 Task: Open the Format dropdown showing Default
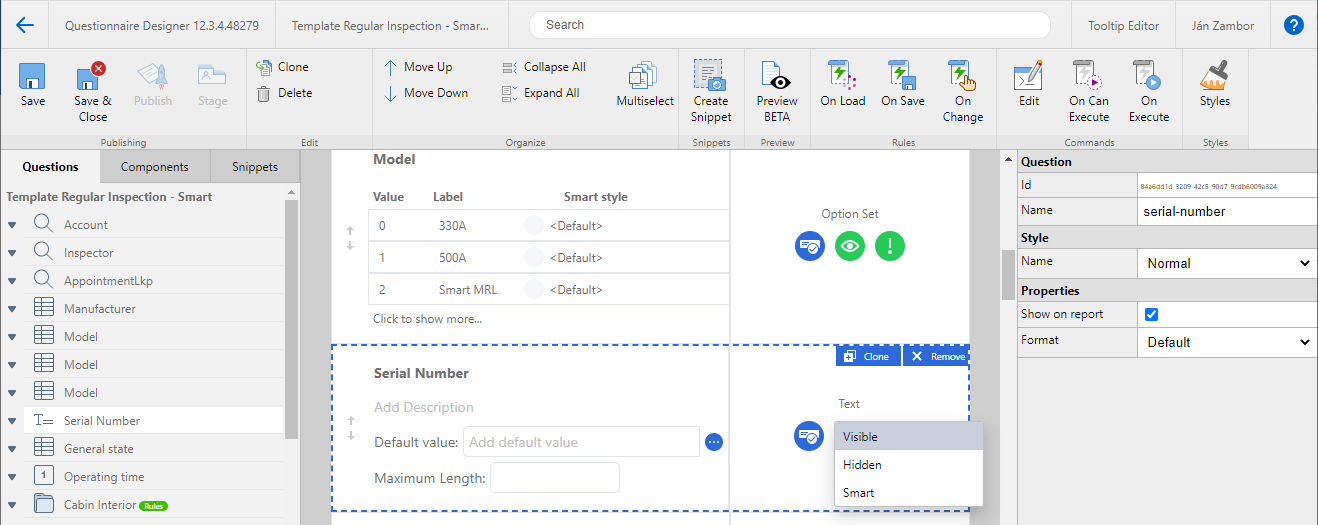pyautogui.click(x=1226, y=342)
